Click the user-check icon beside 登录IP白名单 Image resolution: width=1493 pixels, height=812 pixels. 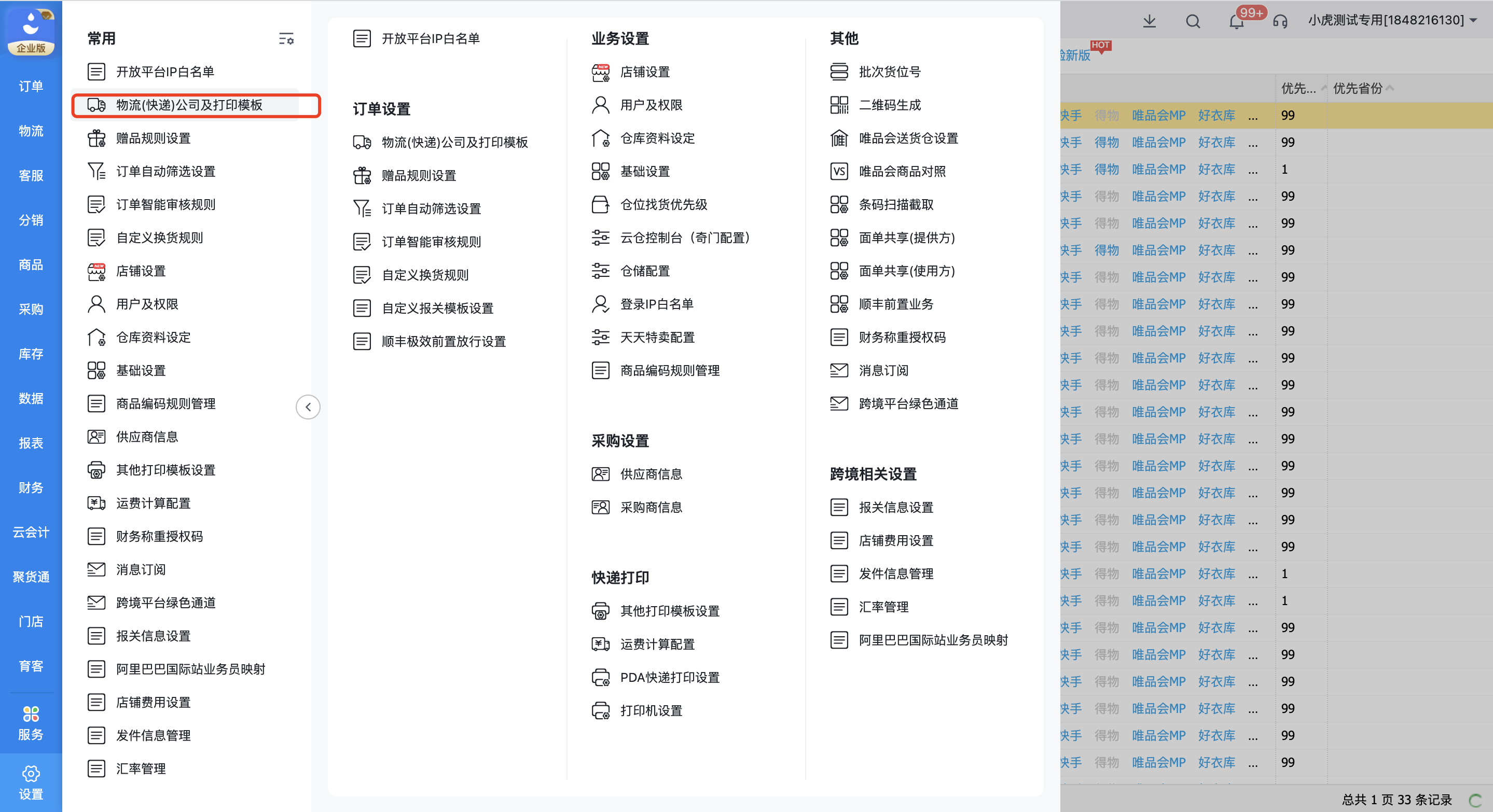(600, 304)
